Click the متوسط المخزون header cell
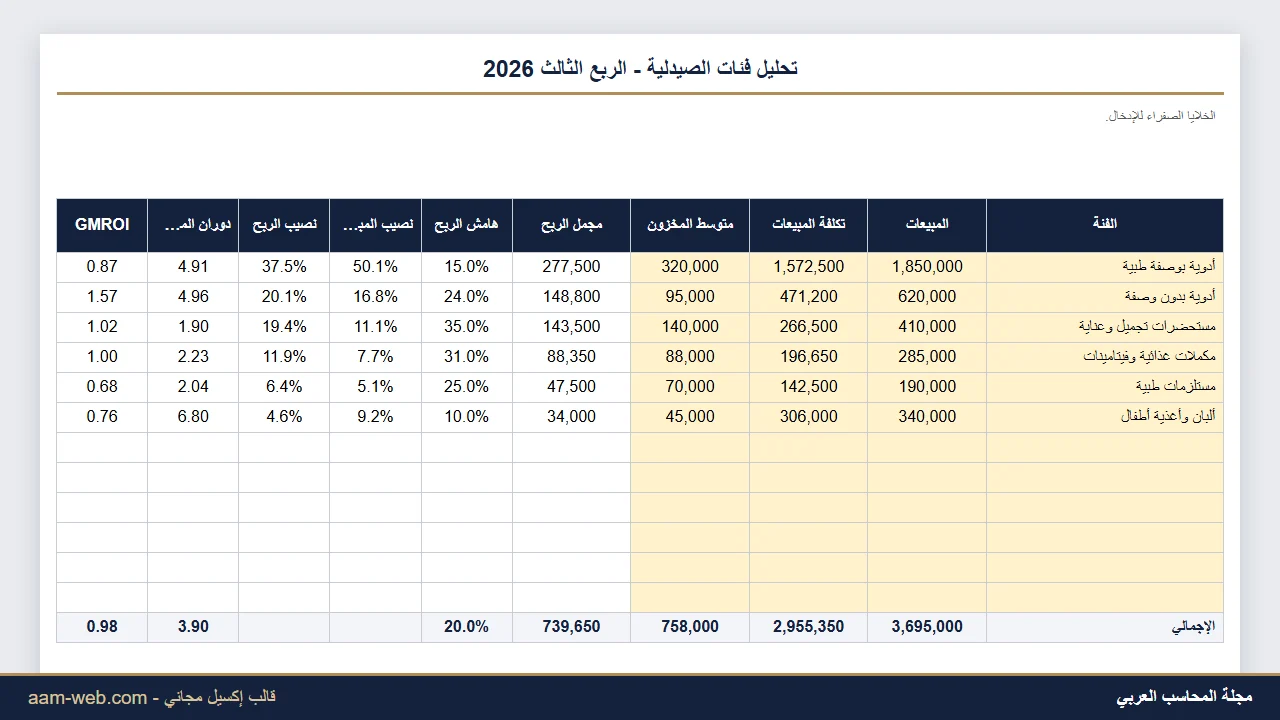1280x720 pixels. [x=690, y=225]
